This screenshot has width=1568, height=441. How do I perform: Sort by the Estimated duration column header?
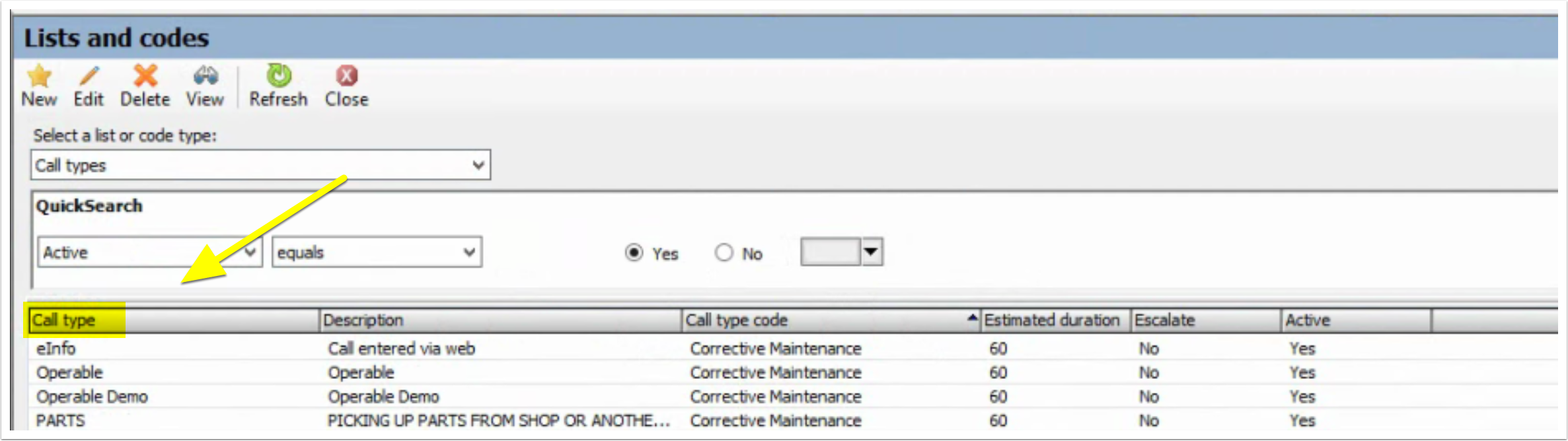tap(1056, 320)
